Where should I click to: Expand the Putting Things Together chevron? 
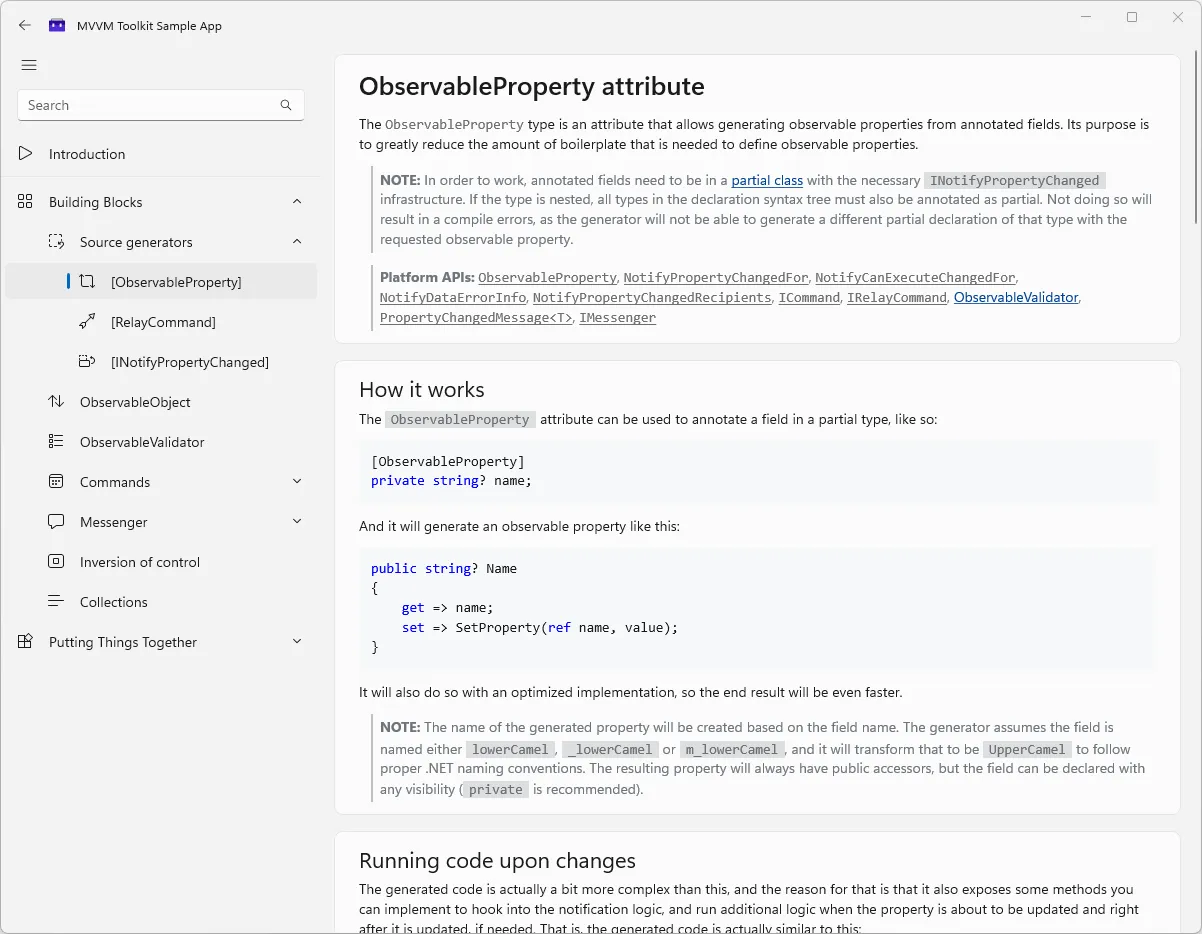pyautogui.click(x=297, y=642)
